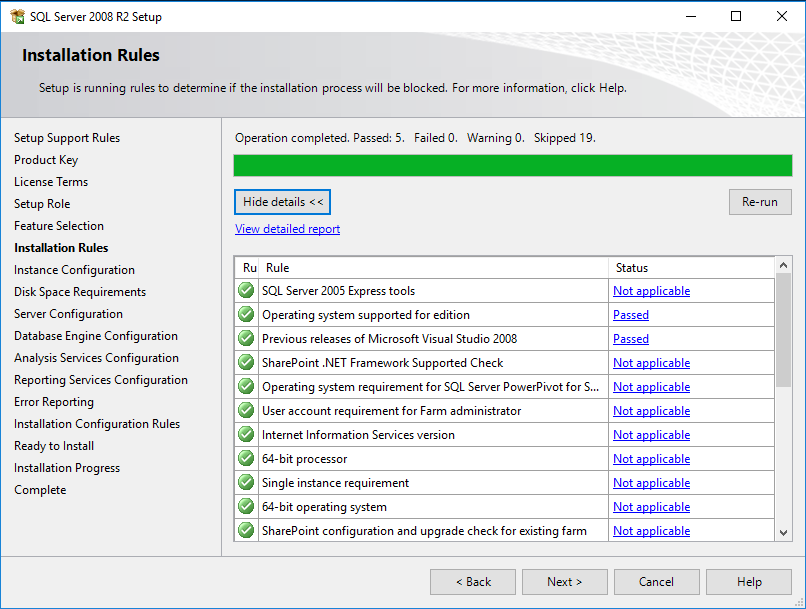
Task: Click green check icon for Previous releases of Visual Studio 2008
Action: coord(246,339)
